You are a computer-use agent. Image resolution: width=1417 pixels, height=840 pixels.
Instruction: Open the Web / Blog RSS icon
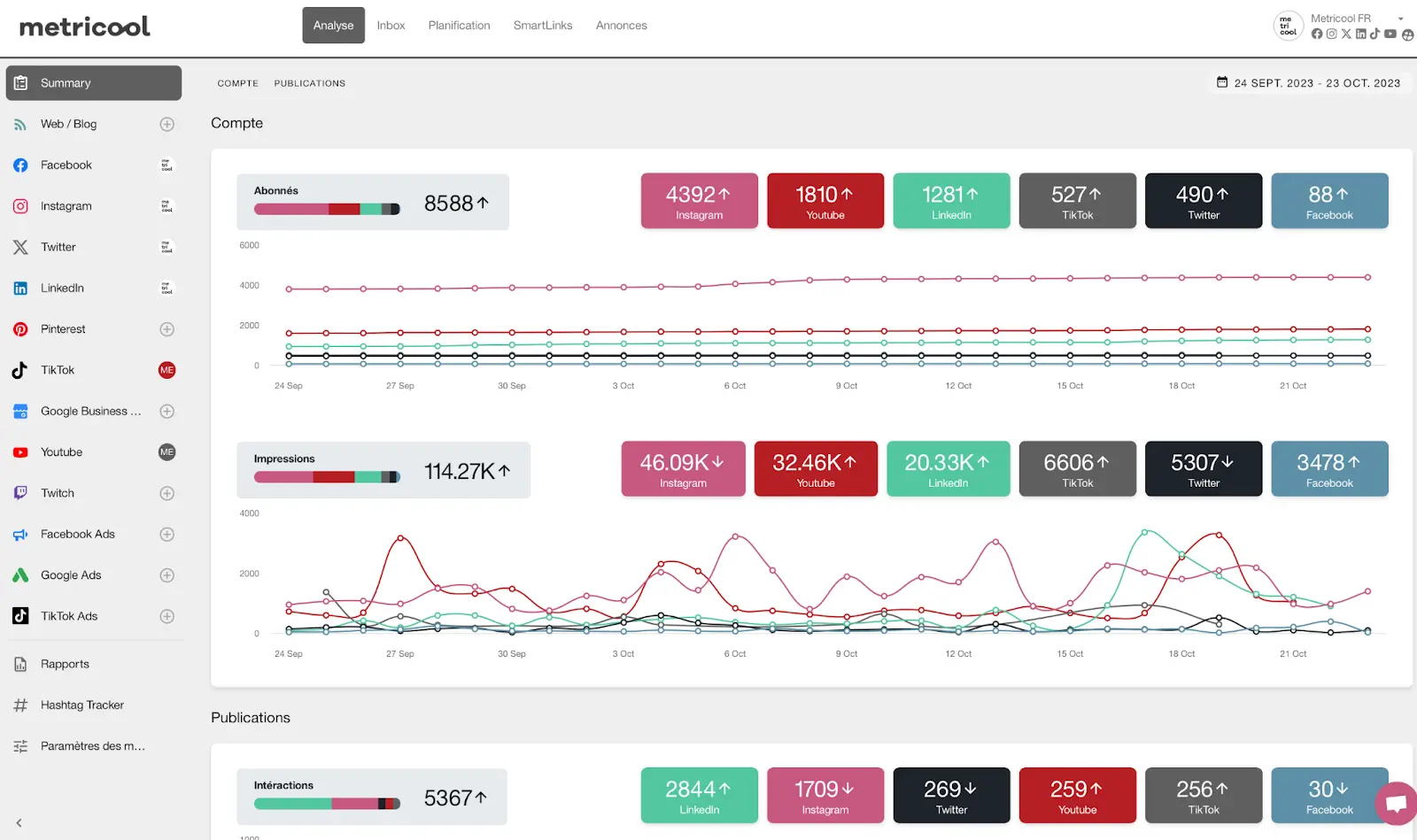[20, 125]
